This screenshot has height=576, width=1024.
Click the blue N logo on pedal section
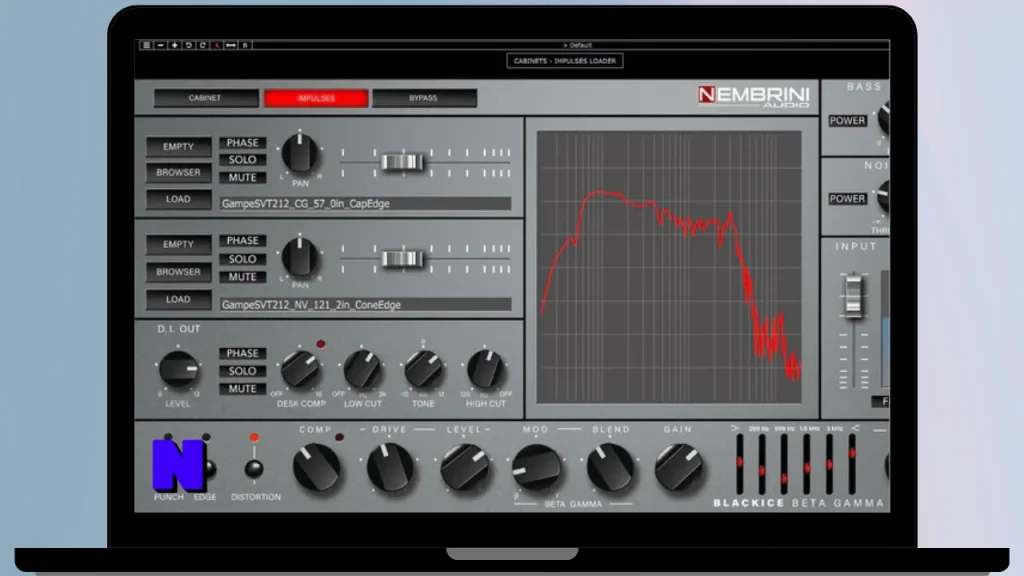[178, 464]
